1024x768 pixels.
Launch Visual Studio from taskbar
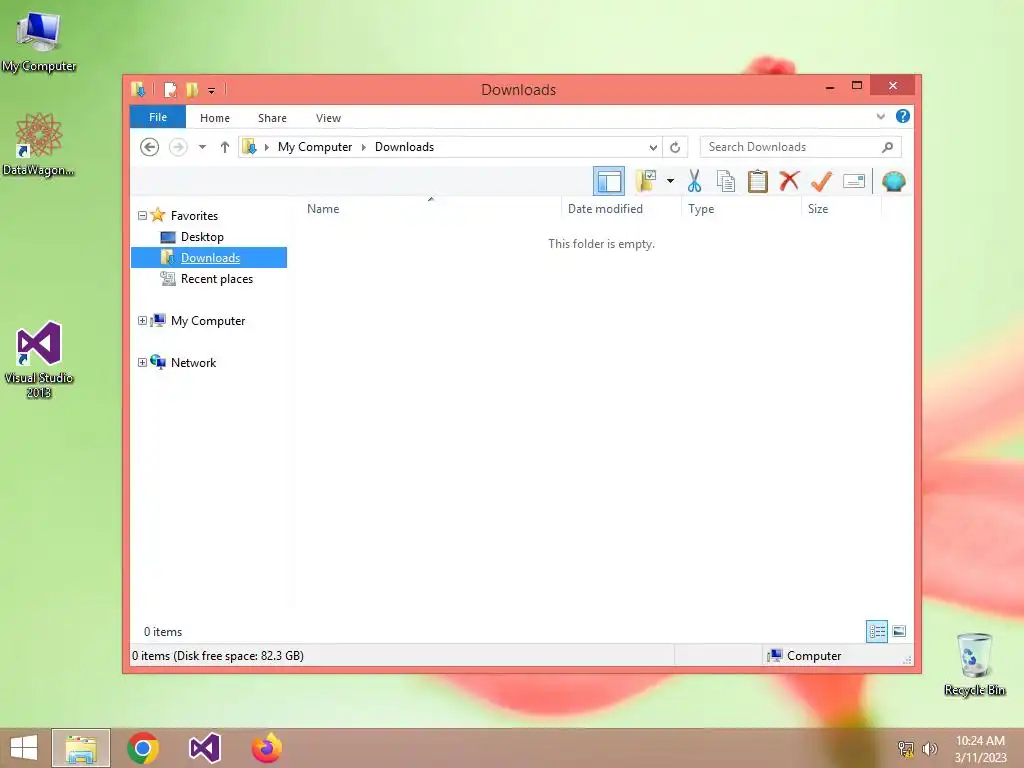204,748
